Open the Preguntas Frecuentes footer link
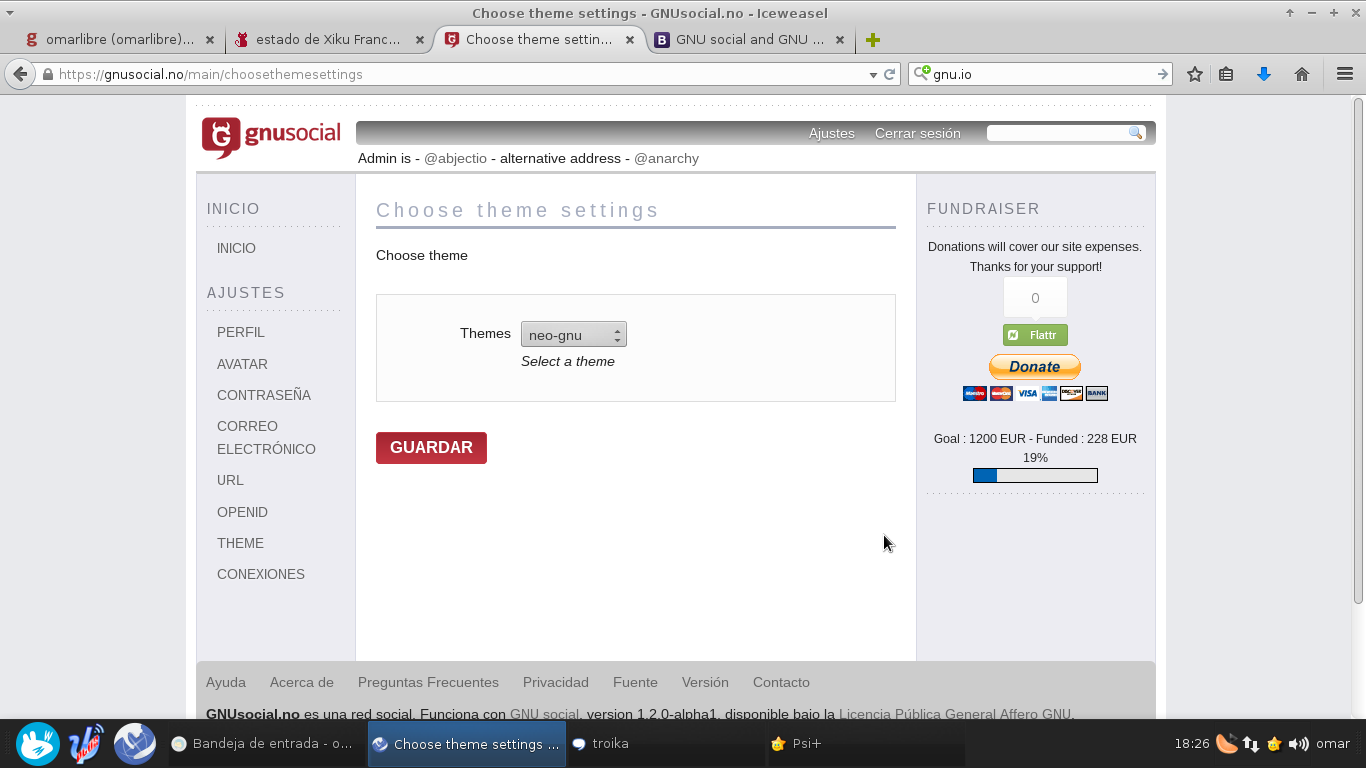The image size is (1366, 768). click(x=428, y=682)
